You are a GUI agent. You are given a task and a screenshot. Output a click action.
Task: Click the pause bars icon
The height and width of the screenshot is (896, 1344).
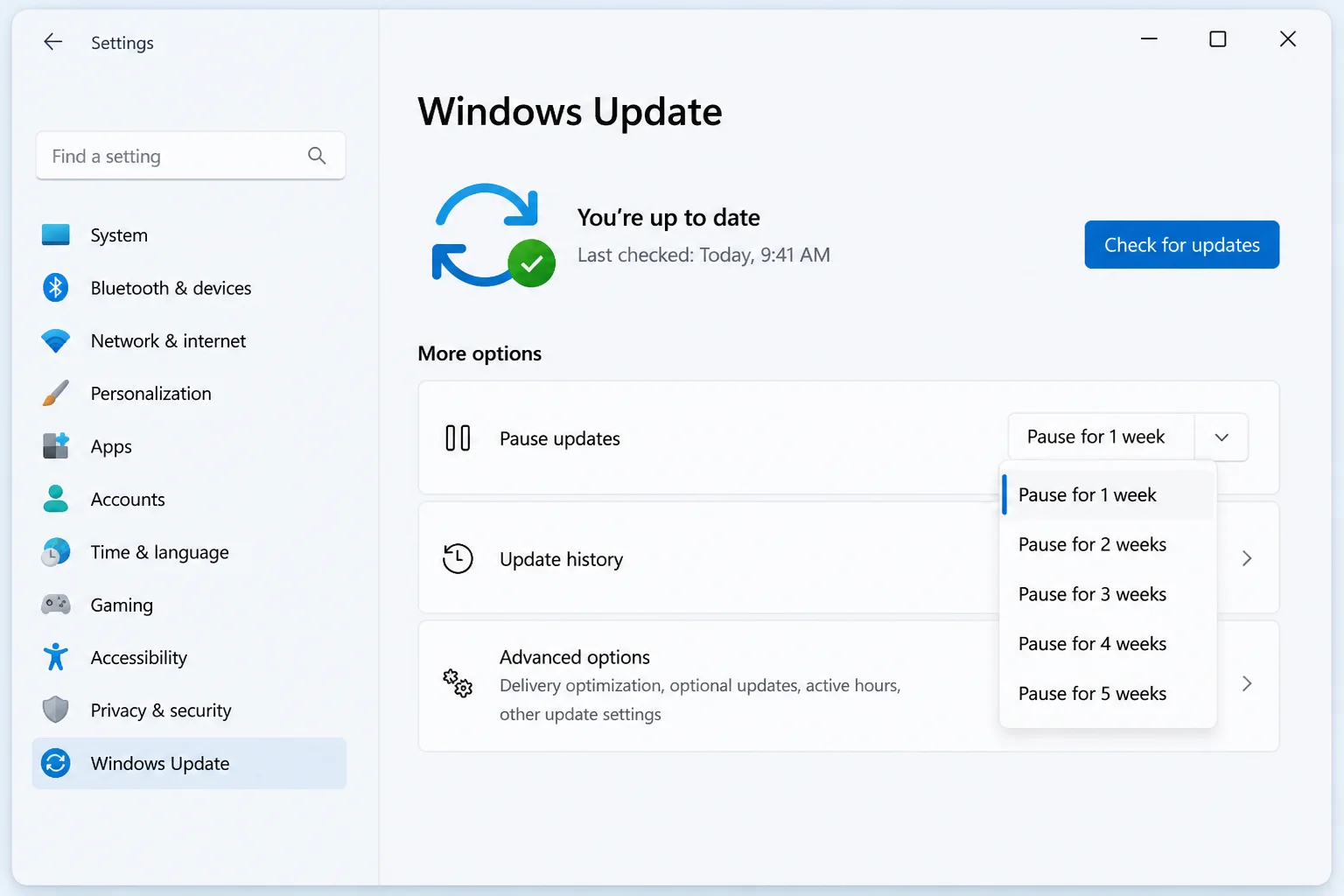(458, 437)
